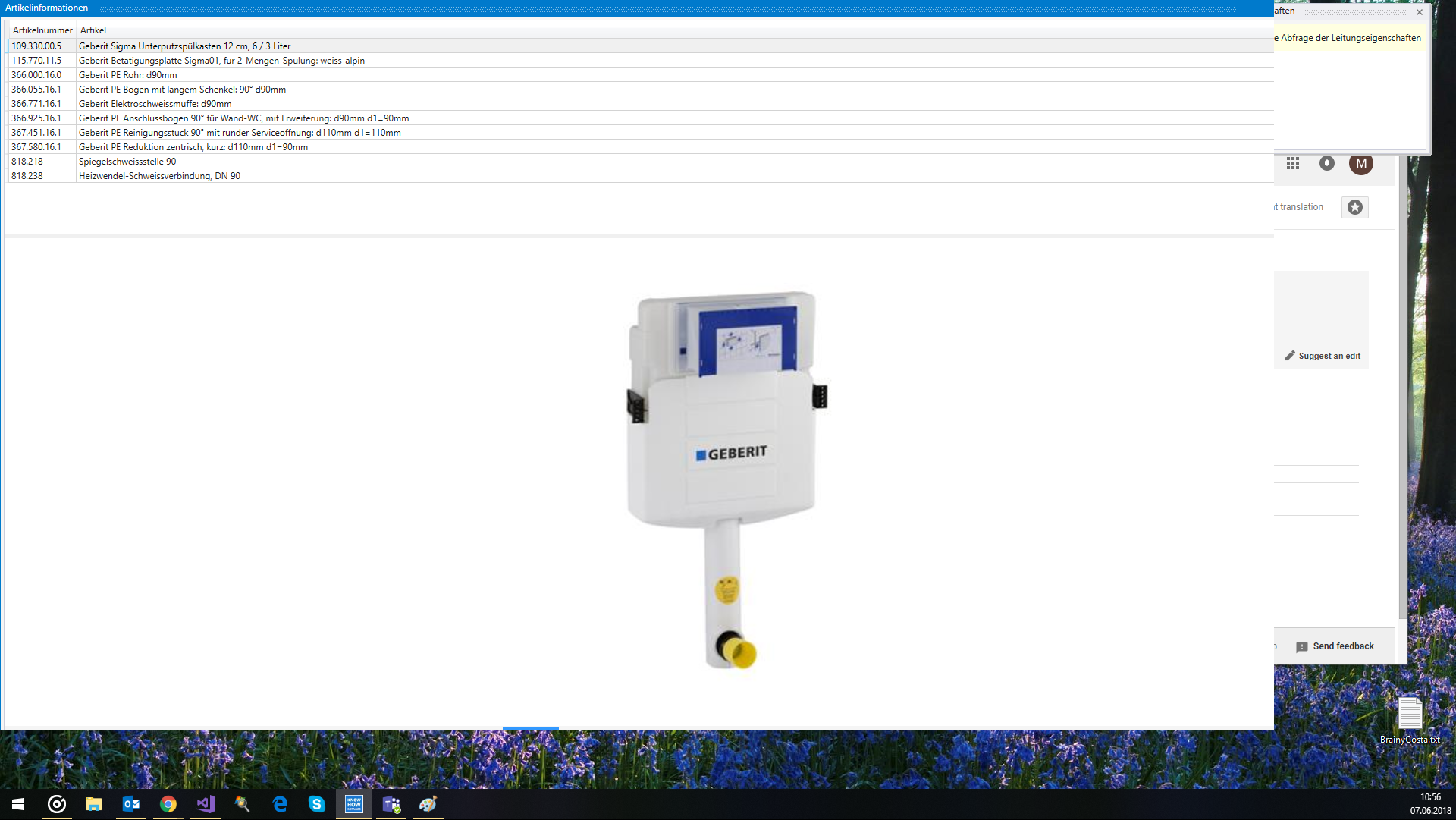Screen dimensions: 1456x820
Task: Click the Artikel column header
Action: click(93, 30)
